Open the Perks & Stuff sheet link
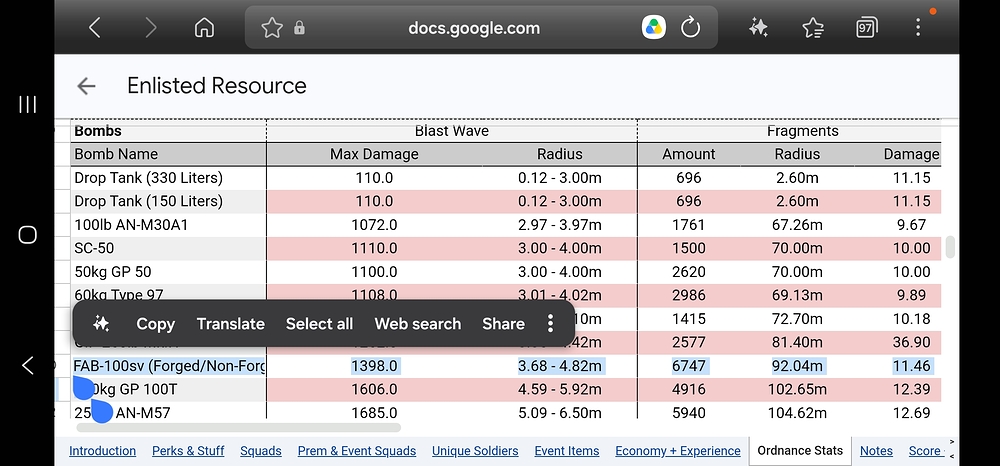 click(x=188, y=451)
